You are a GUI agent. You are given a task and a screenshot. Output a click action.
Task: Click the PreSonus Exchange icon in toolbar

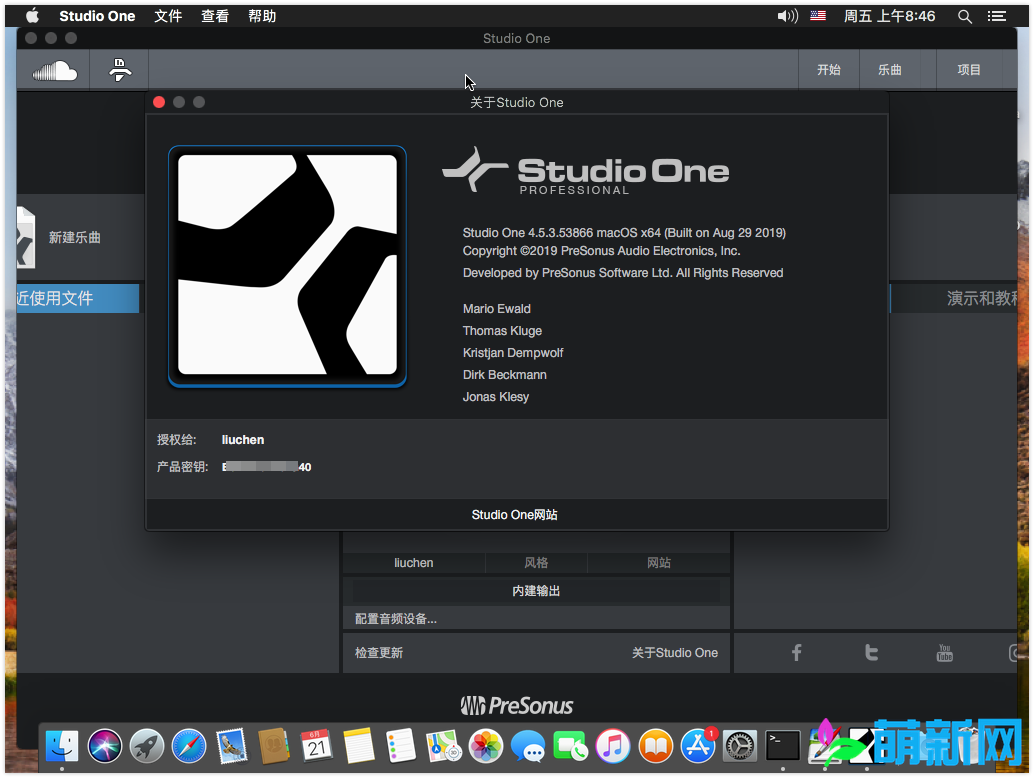pyautogui.click(x=120, y=70)
